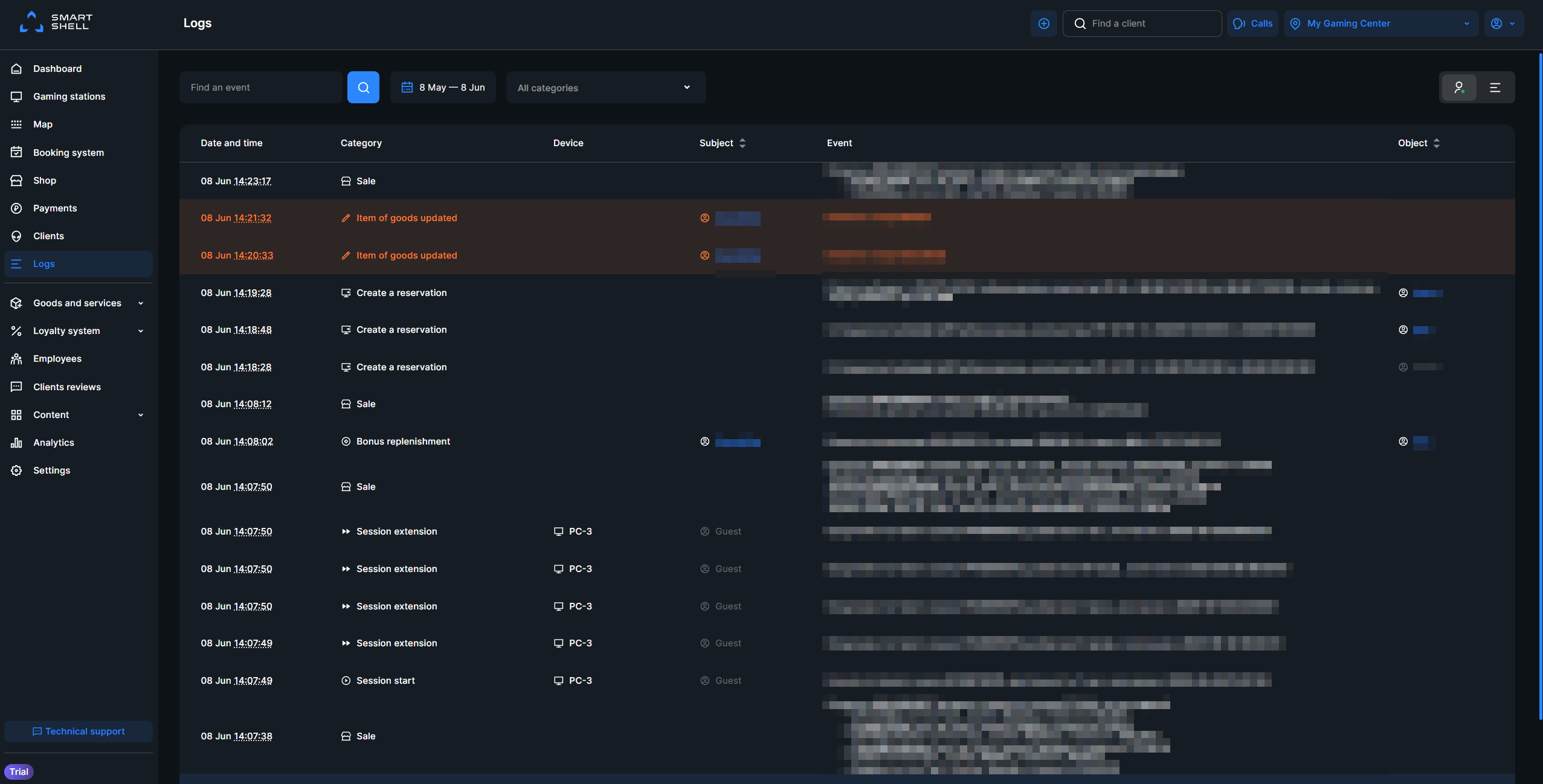Switch to the list view toggle icon
Viewport: 1543px width, 784px height.
coord(1495,88)
